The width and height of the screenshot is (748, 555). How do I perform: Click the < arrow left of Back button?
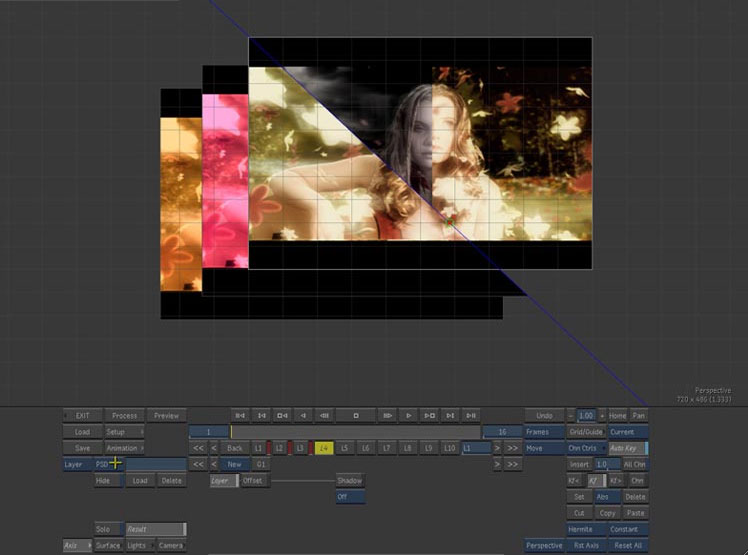[214, 448]
